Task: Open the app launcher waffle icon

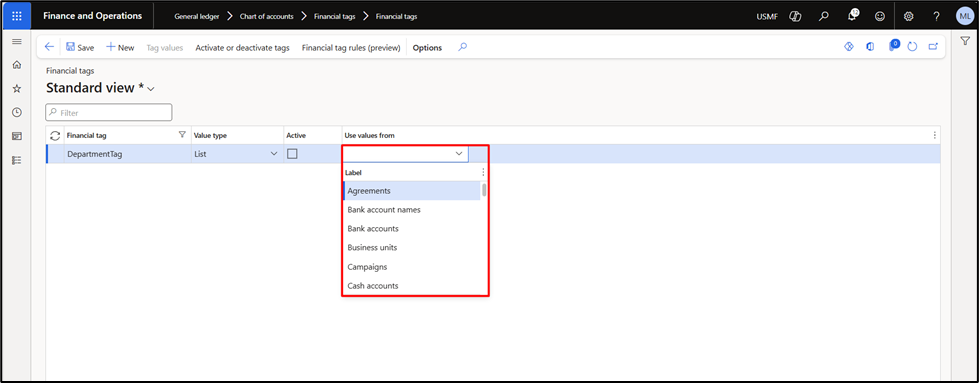Action: [x=16, y=16]
